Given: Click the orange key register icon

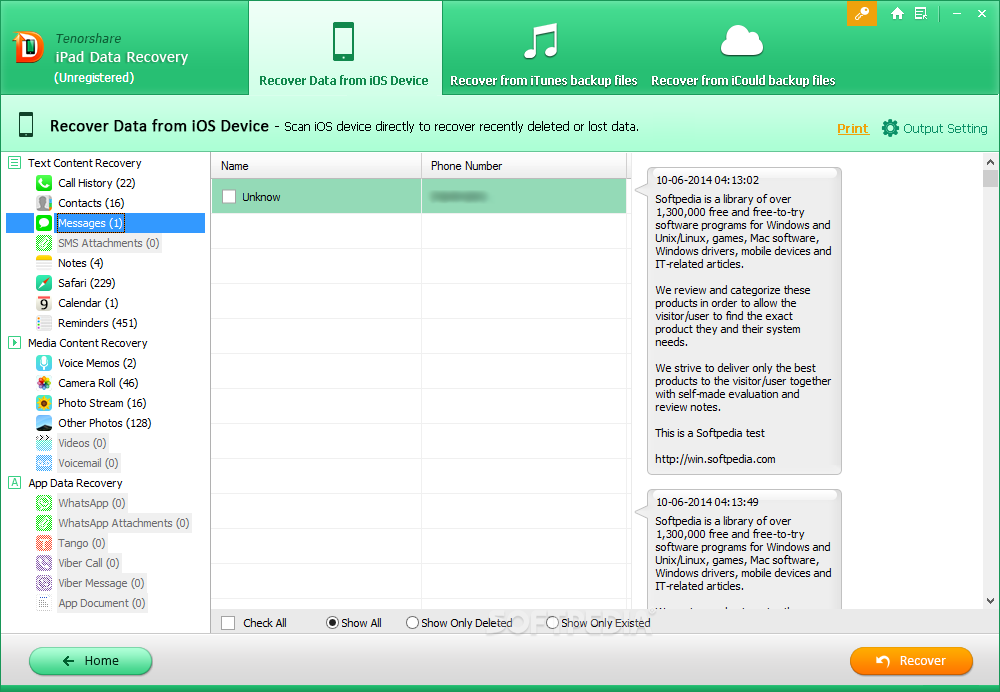Looking at the screenshot, I should pos(862,13).
